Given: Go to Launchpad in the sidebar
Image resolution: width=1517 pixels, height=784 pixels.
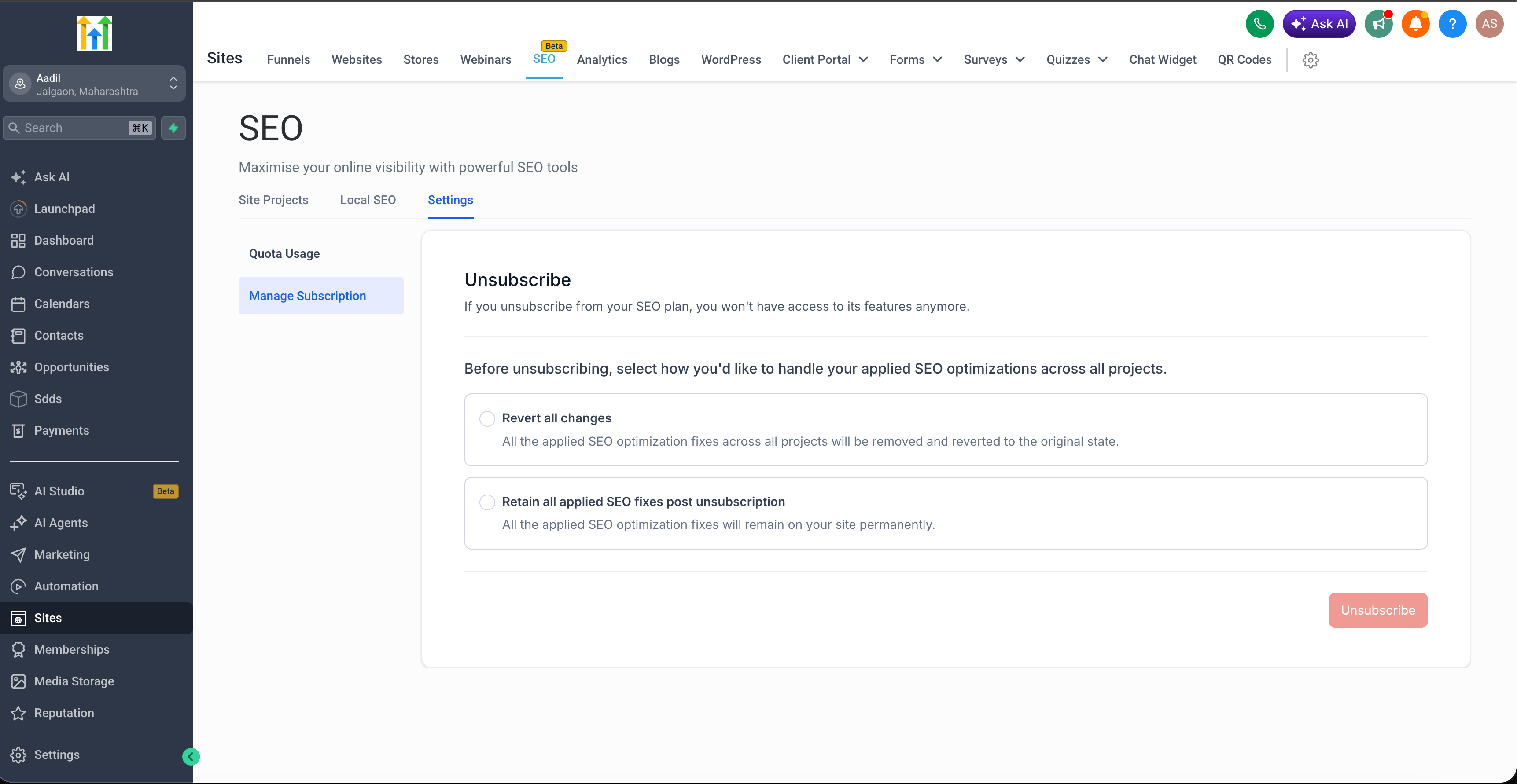Looking at the screenshot, I should [x=96, y=209].
